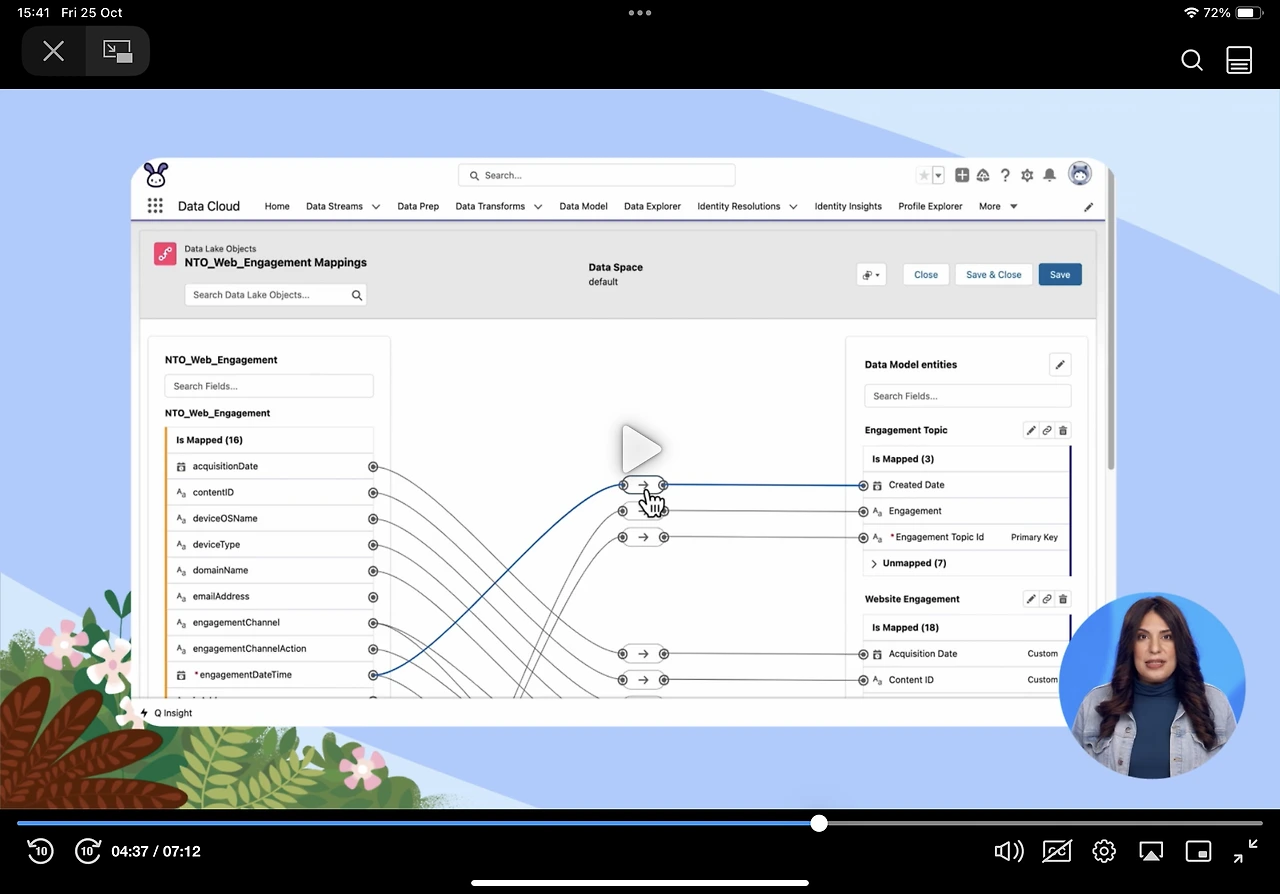Play the video using the center play button
Screen dimensions: 1280x894
(641, 449)
